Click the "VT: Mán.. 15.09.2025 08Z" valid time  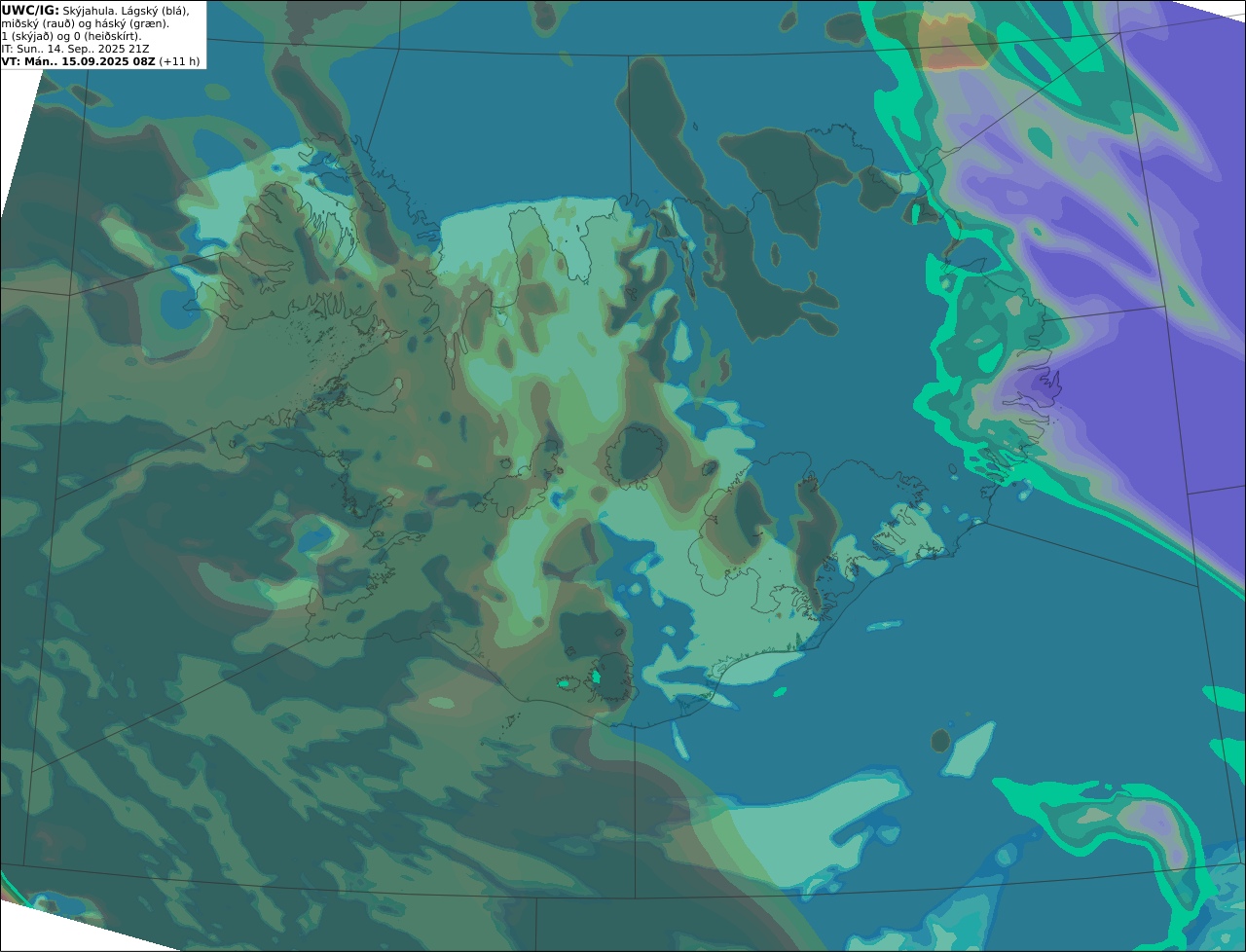click(x=79, y=61)
